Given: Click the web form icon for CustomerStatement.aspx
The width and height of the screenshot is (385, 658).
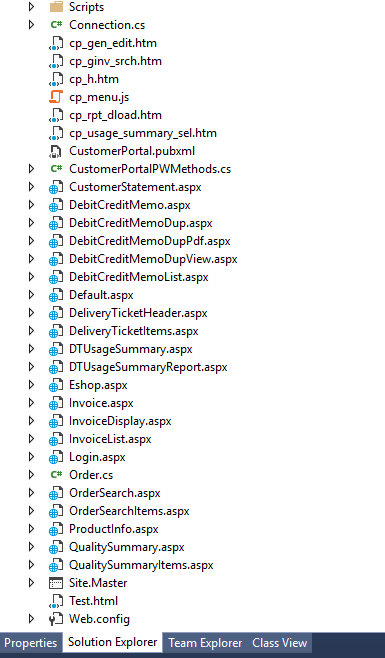Looking at the screenshot, I should 56,187.
